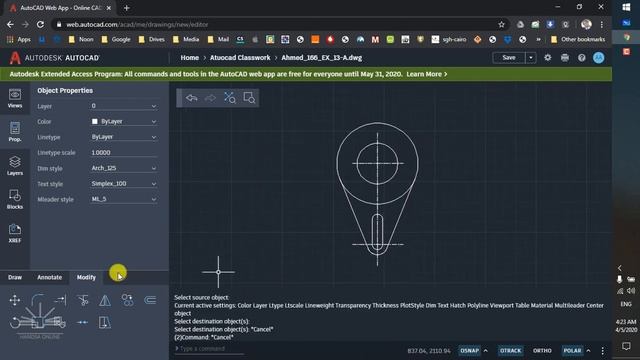Bookmark this page with star icon
Image resolution: width=640 pixels, height=360 pixels.
[501, 24]
